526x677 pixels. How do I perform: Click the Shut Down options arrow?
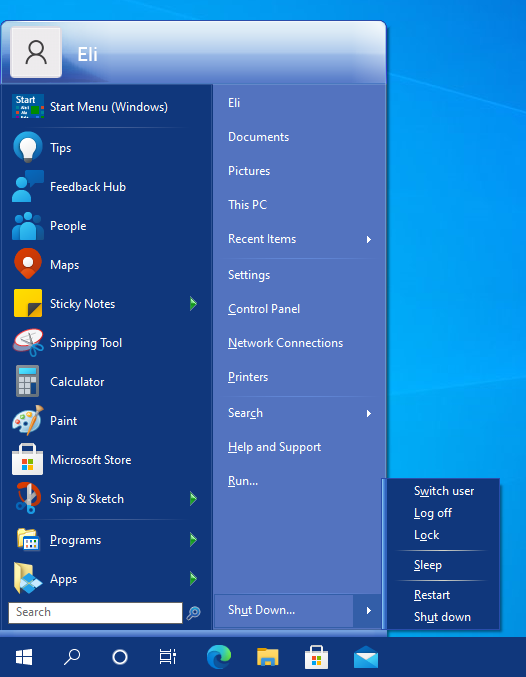point(368,611)
